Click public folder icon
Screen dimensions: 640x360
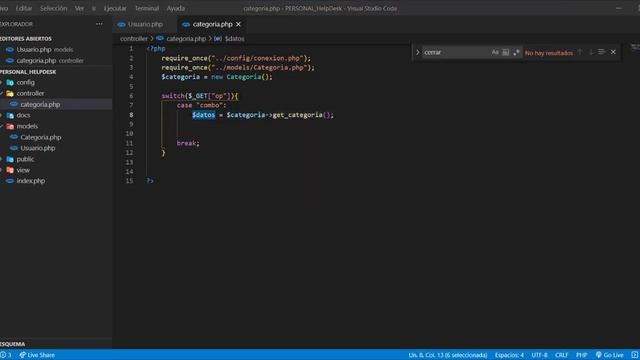tap(10, 159)
